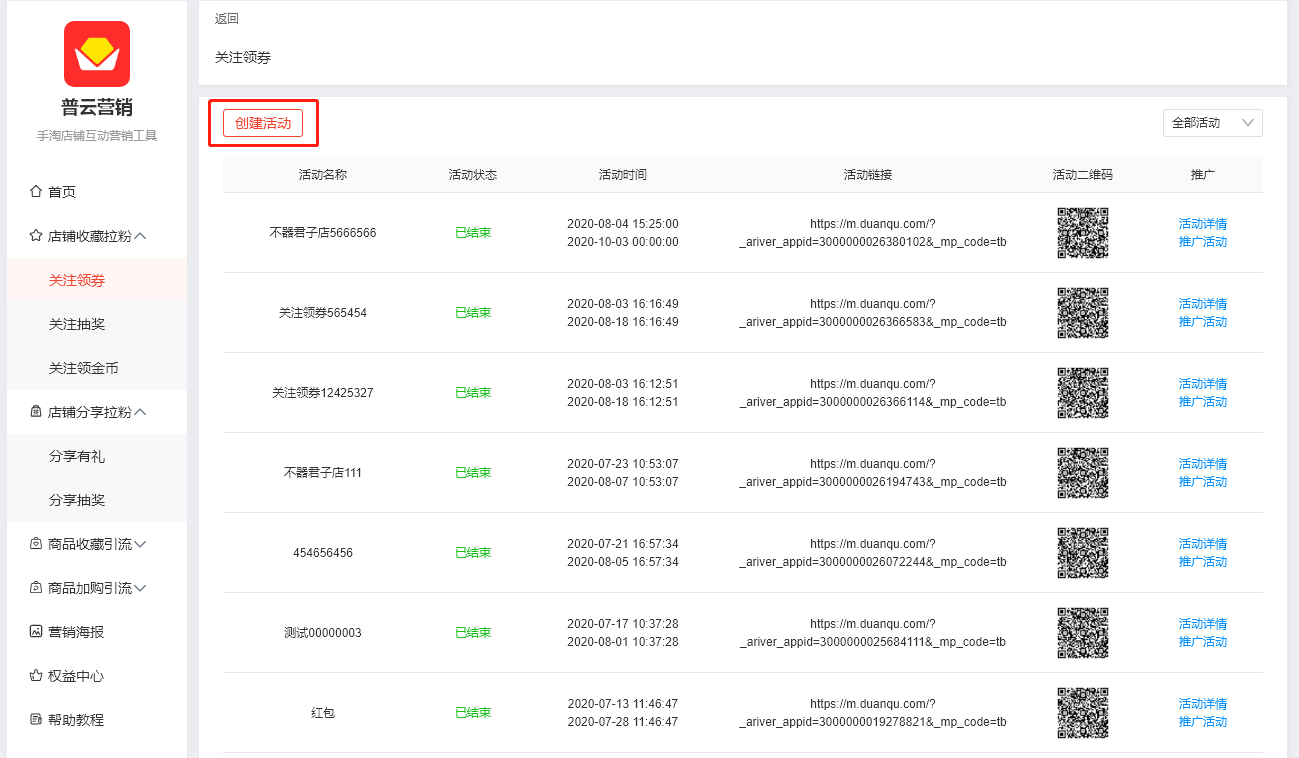Click the 创建活动 button
Viewport: 1299px width, 758px height.
[263, 123]
